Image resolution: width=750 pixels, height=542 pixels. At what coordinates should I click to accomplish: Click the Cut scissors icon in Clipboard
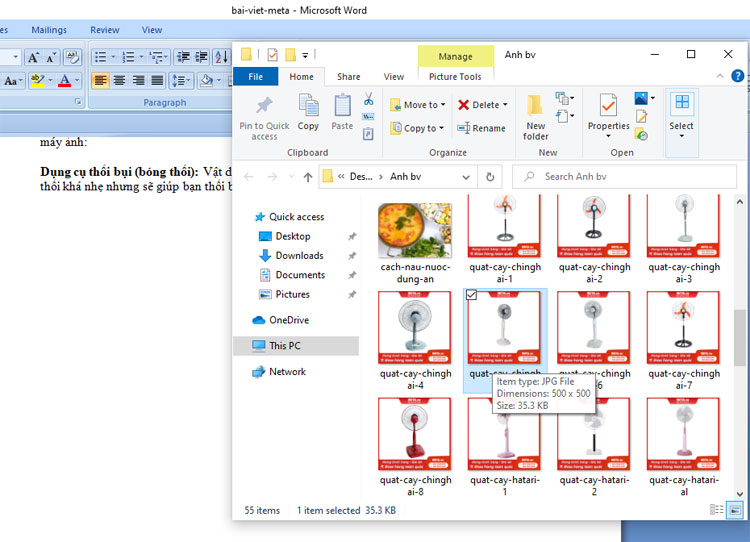tap(368, 99)
